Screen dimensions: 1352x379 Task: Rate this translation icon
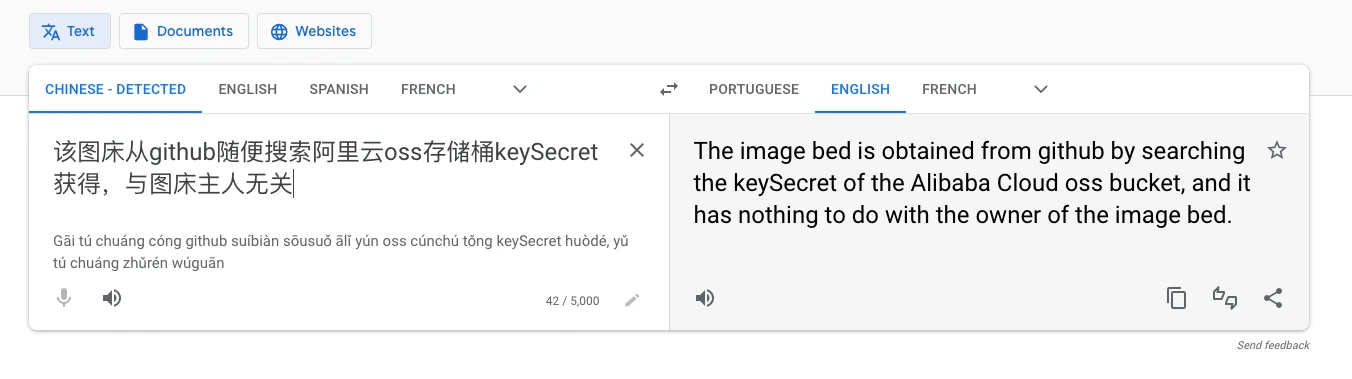pyautogui.click(x=1225, y=298)
